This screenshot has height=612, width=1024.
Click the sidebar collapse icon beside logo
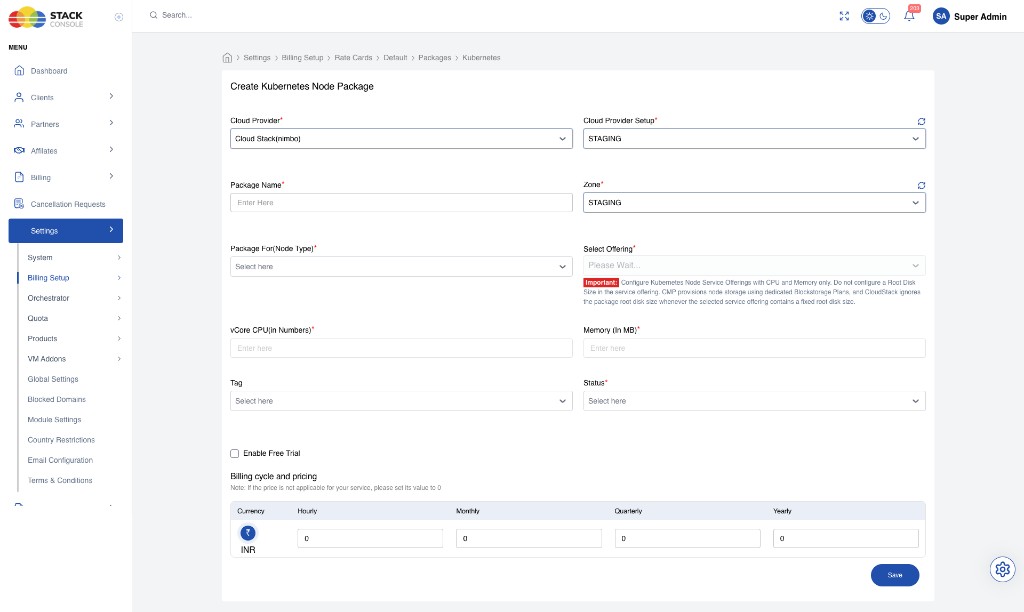tap(119, 18)
